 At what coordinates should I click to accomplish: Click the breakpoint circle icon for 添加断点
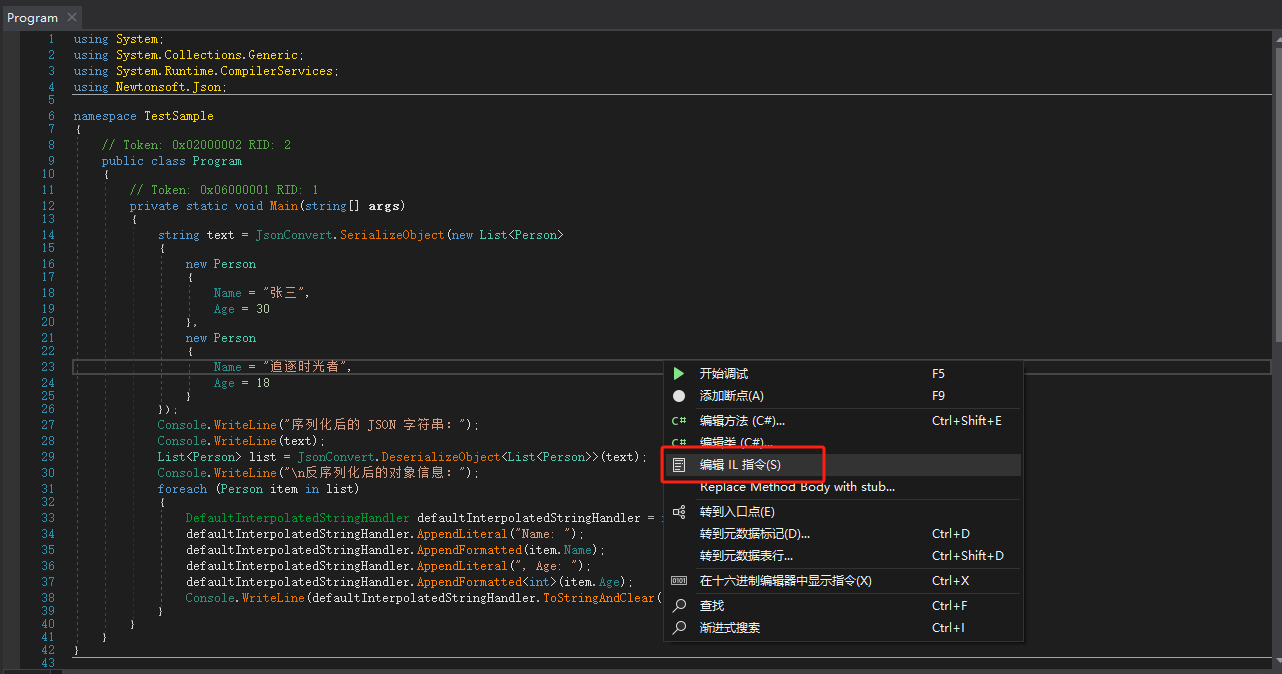679,396
